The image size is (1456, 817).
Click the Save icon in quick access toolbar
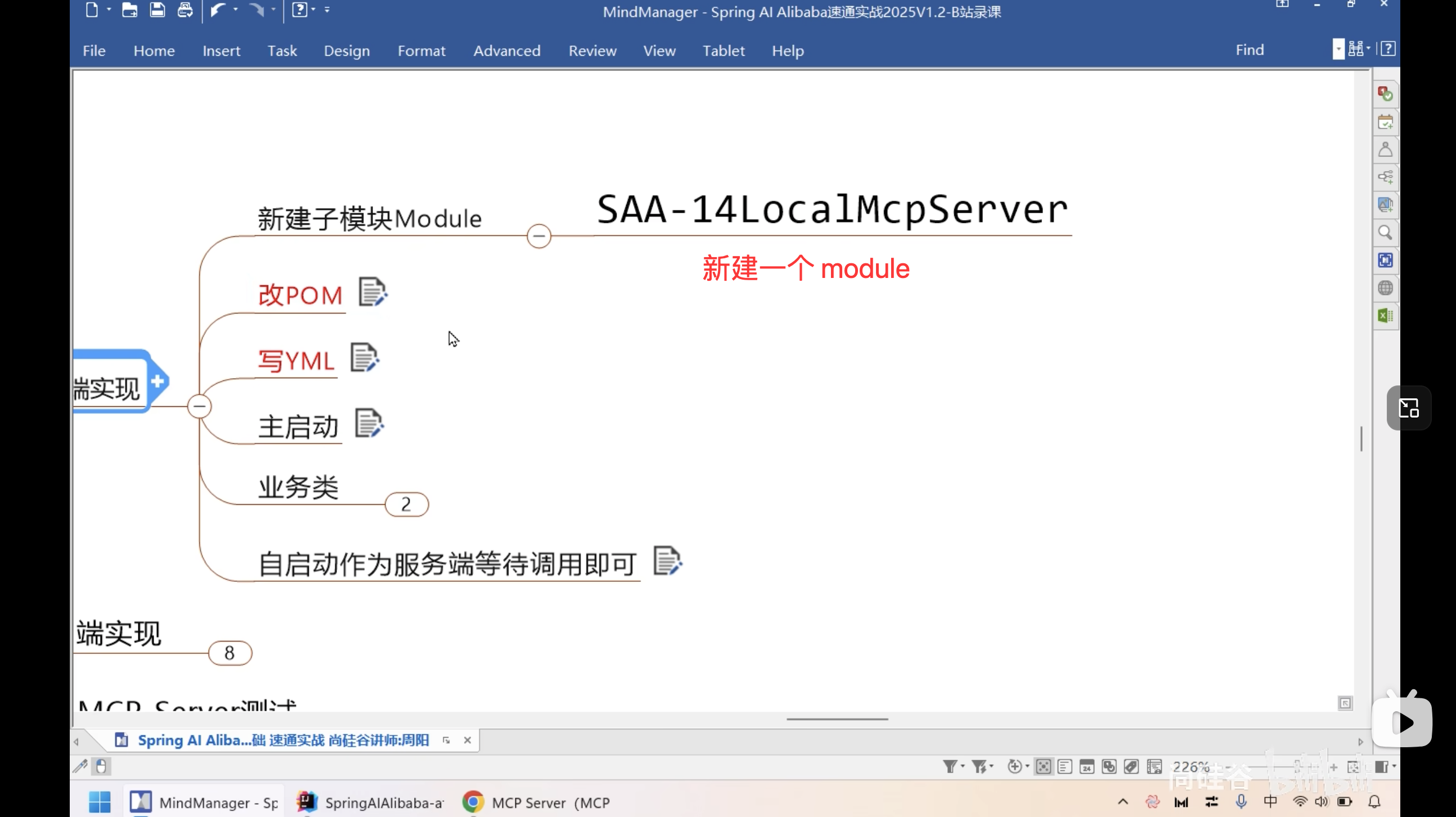click(157, 10)
